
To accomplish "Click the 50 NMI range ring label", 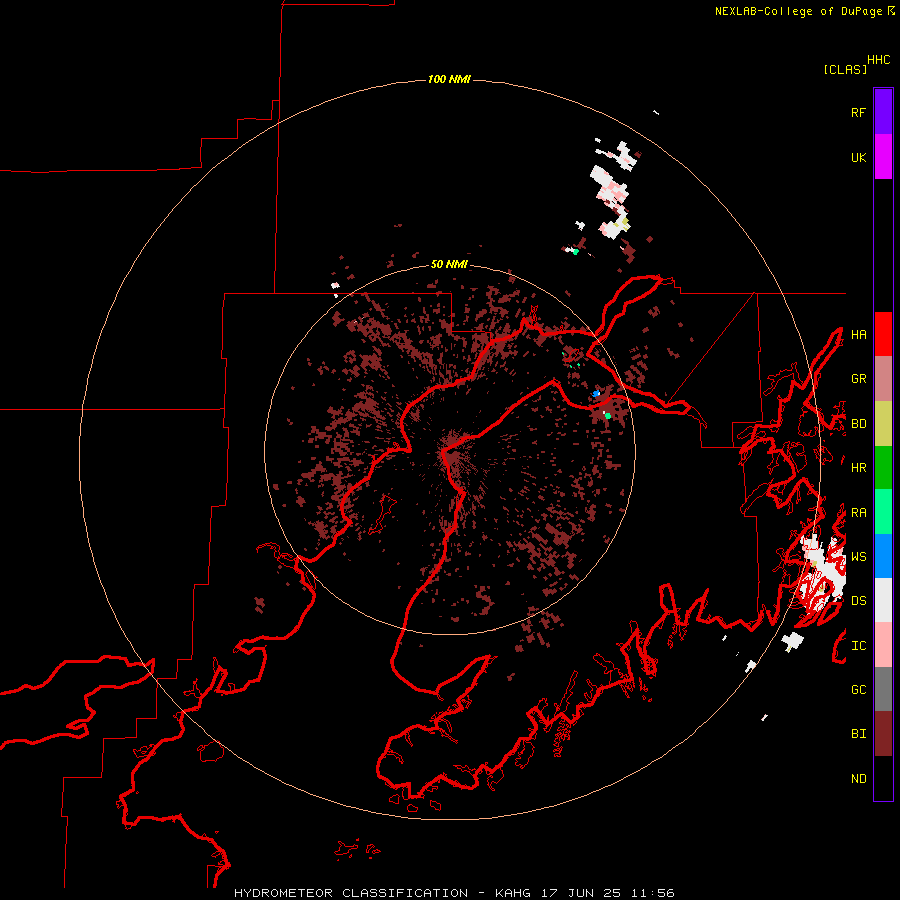I will (x=449, y=264).
